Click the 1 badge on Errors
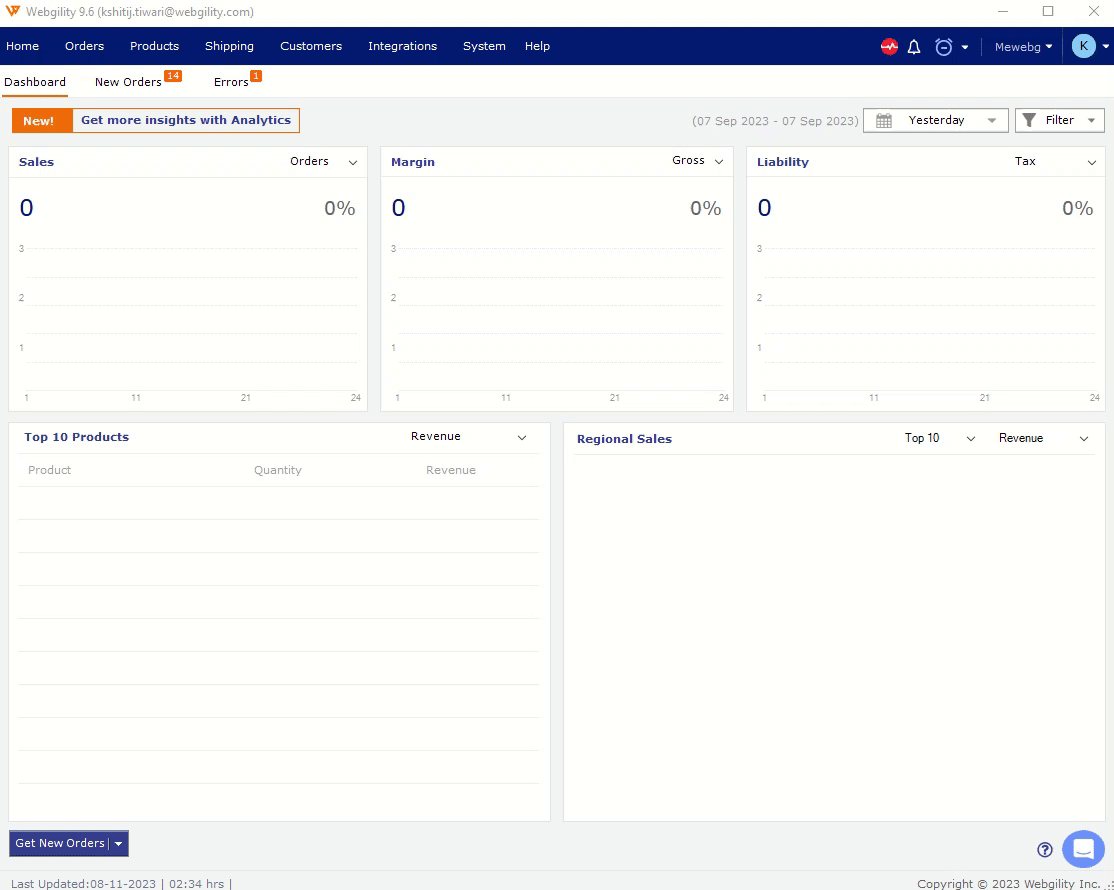This screenshot has width=1114, height=890. [x=256, y=75]
